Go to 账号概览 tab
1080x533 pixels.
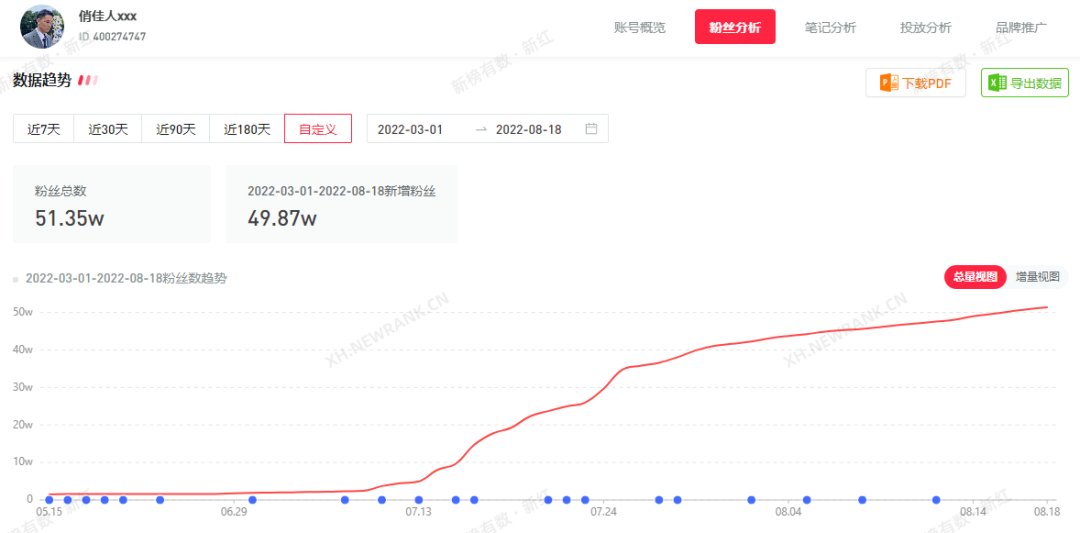(639, 28)
